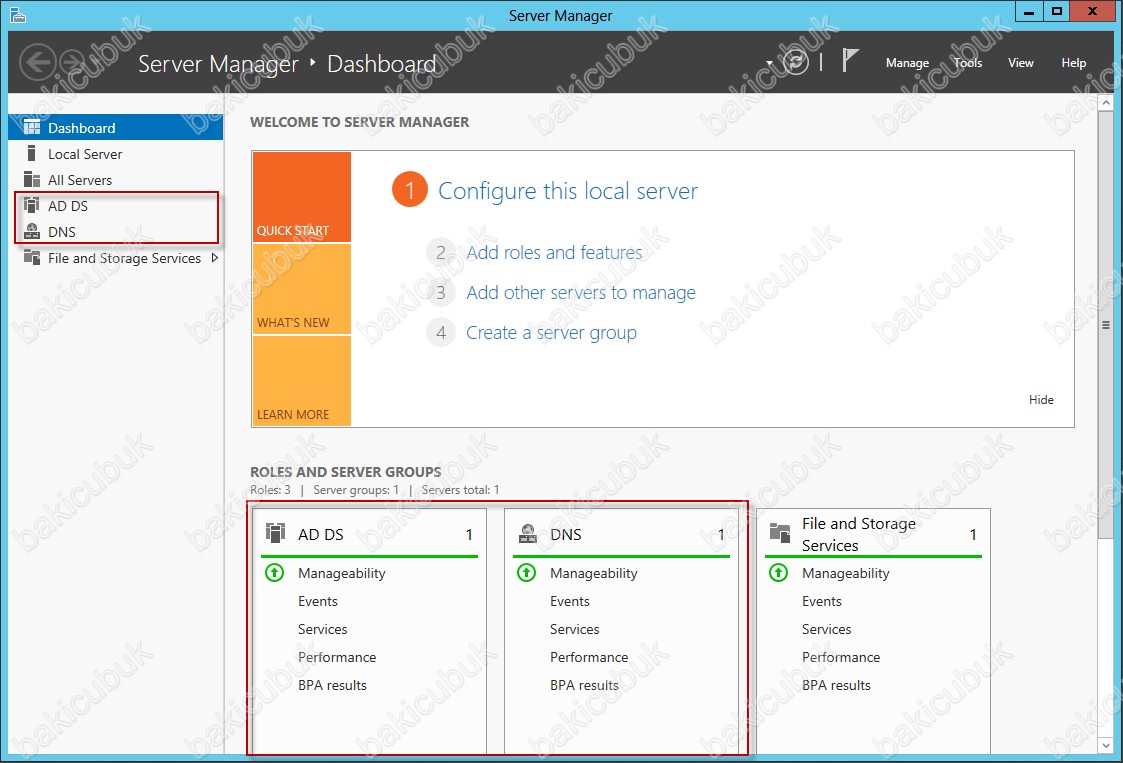Viewport: 1123px width, 763px height.
Task: Click the DNS tile icon
Action: pyautogui.click(x=528, y=534)
